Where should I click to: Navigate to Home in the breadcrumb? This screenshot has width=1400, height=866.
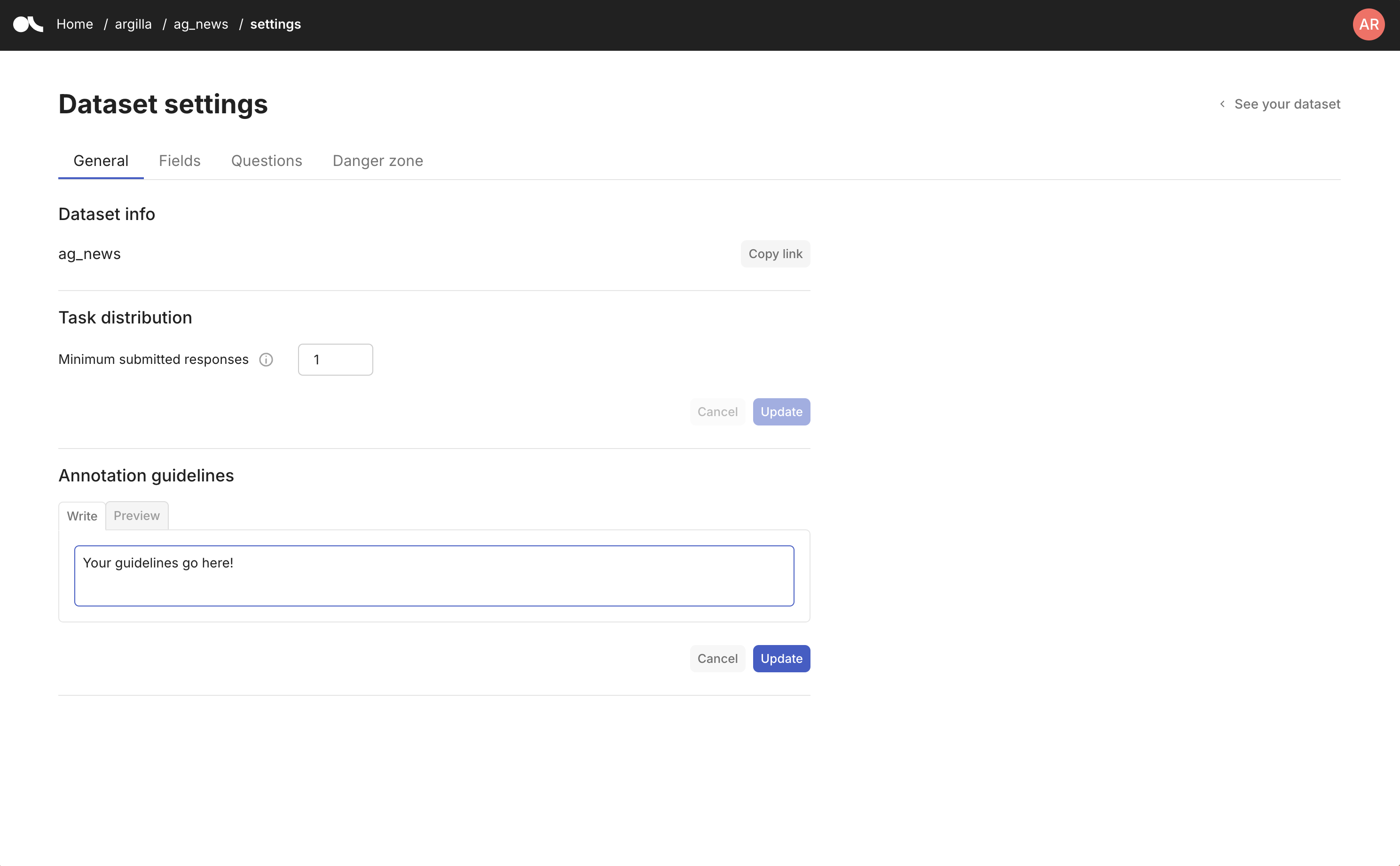[x=74, y=24]
